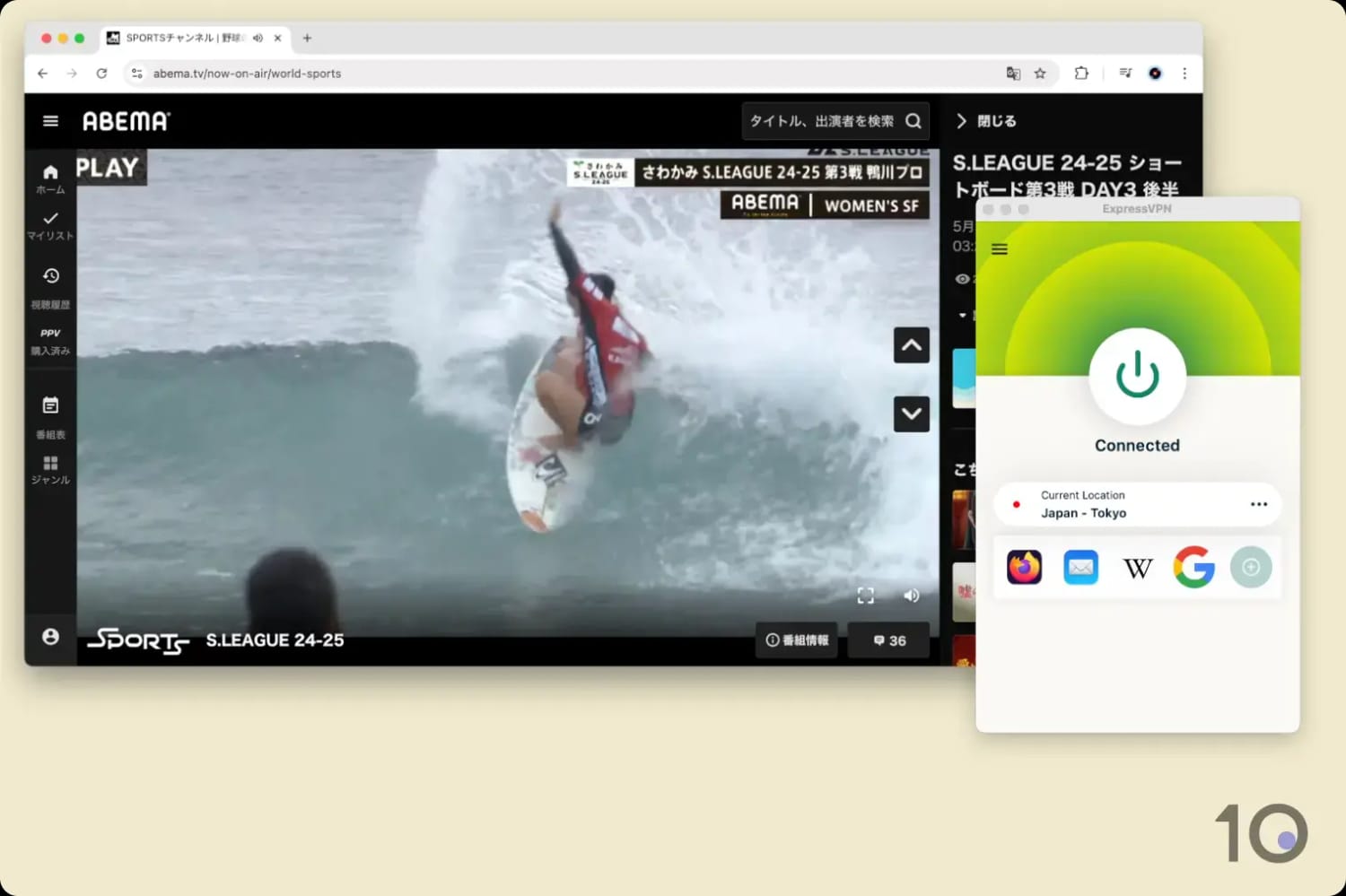This screenshot has width=1346, height=896.
Task: Open the media control icon in toolbar
Action: (1125, 74)
